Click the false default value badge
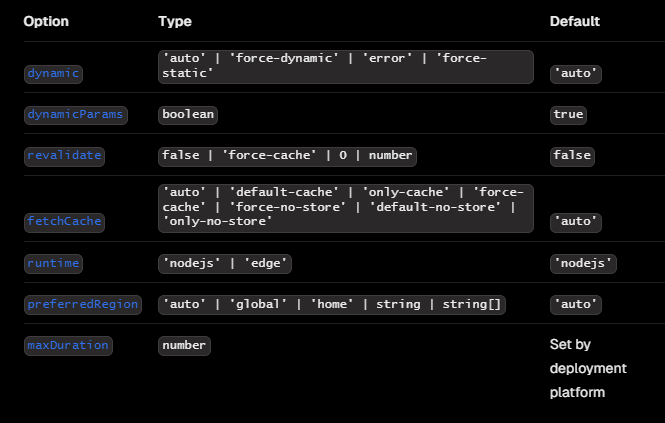 tap(572, 156)
